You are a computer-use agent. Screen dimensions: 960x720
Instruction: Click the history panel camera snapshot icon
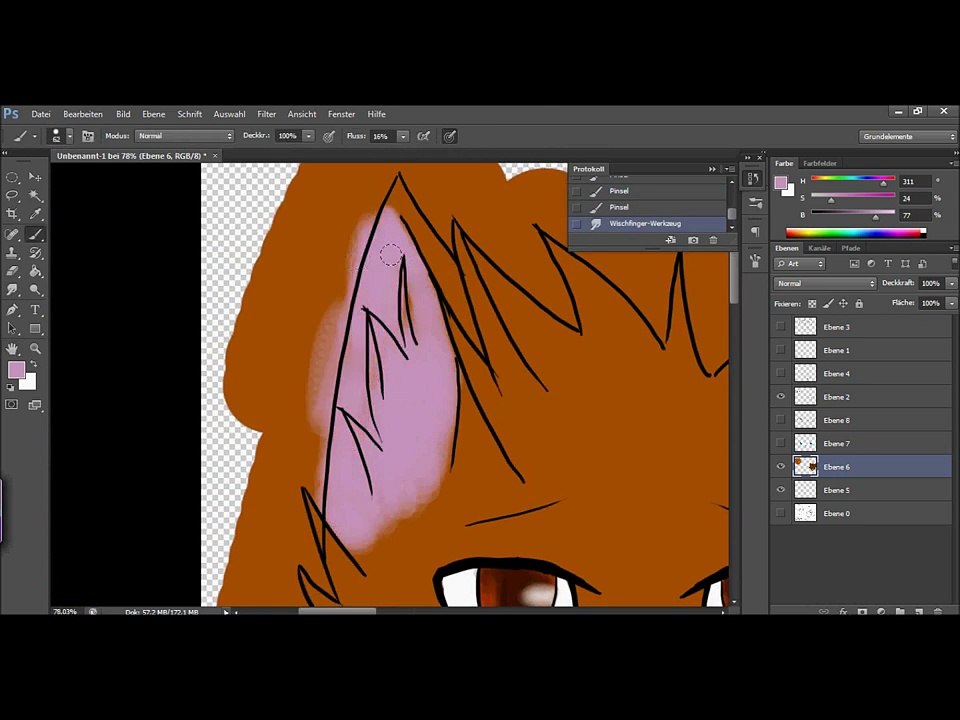(692, 240)
